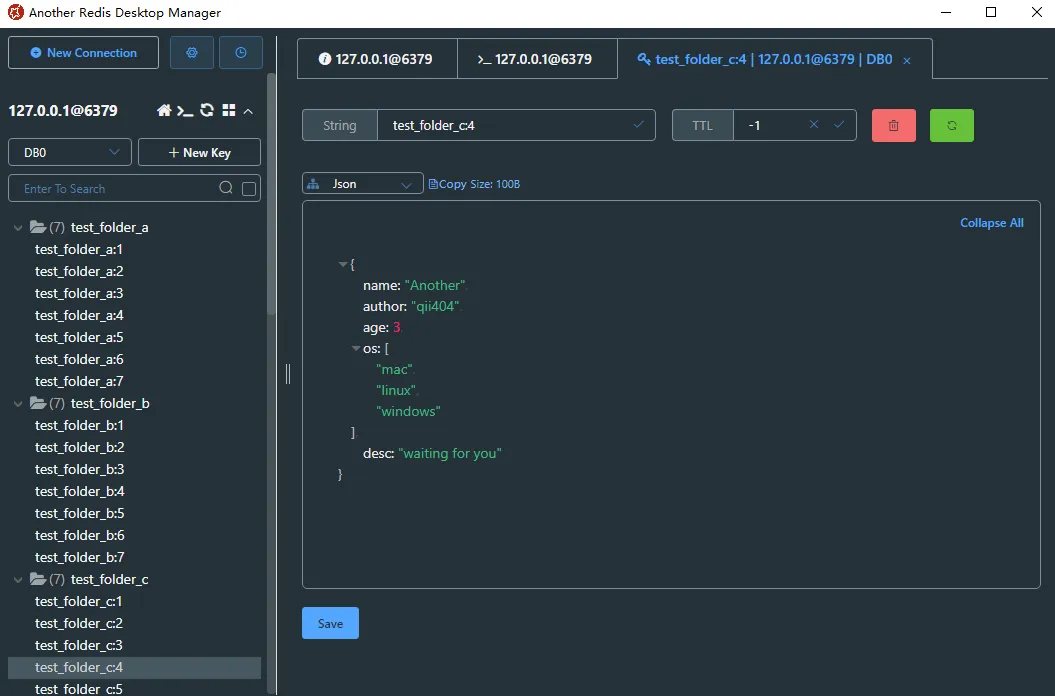Open settings with the gear icon

click(x=192, y=53)
